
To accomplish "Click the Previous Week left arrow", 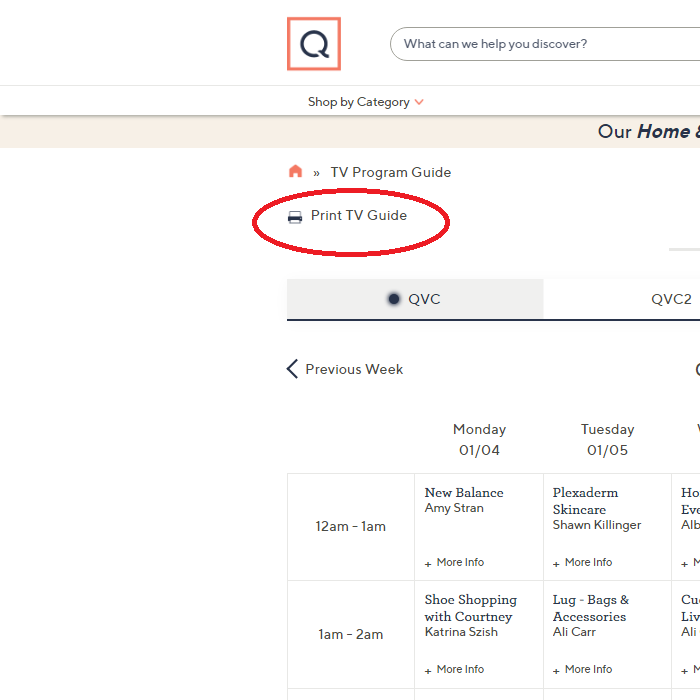I will coord(292,369).
